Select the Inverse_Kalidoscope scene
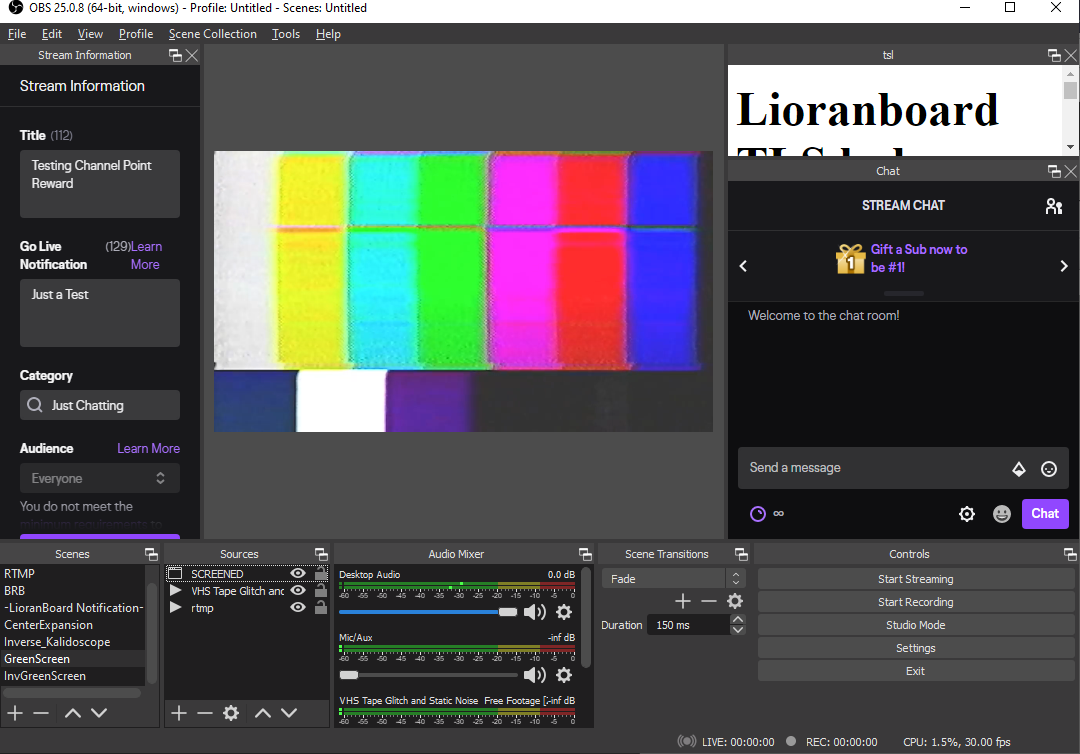This screenshot has height=754, width=1080. pos(73,642)
